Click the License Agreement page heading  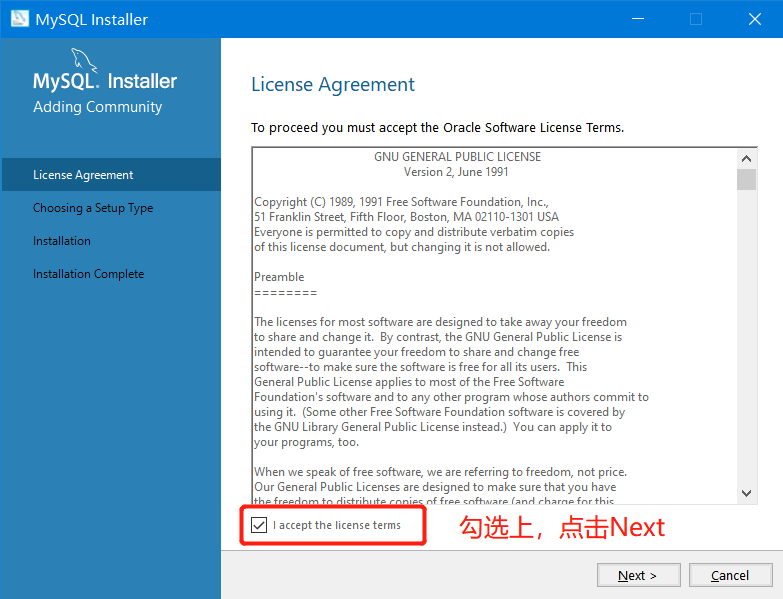333,85
